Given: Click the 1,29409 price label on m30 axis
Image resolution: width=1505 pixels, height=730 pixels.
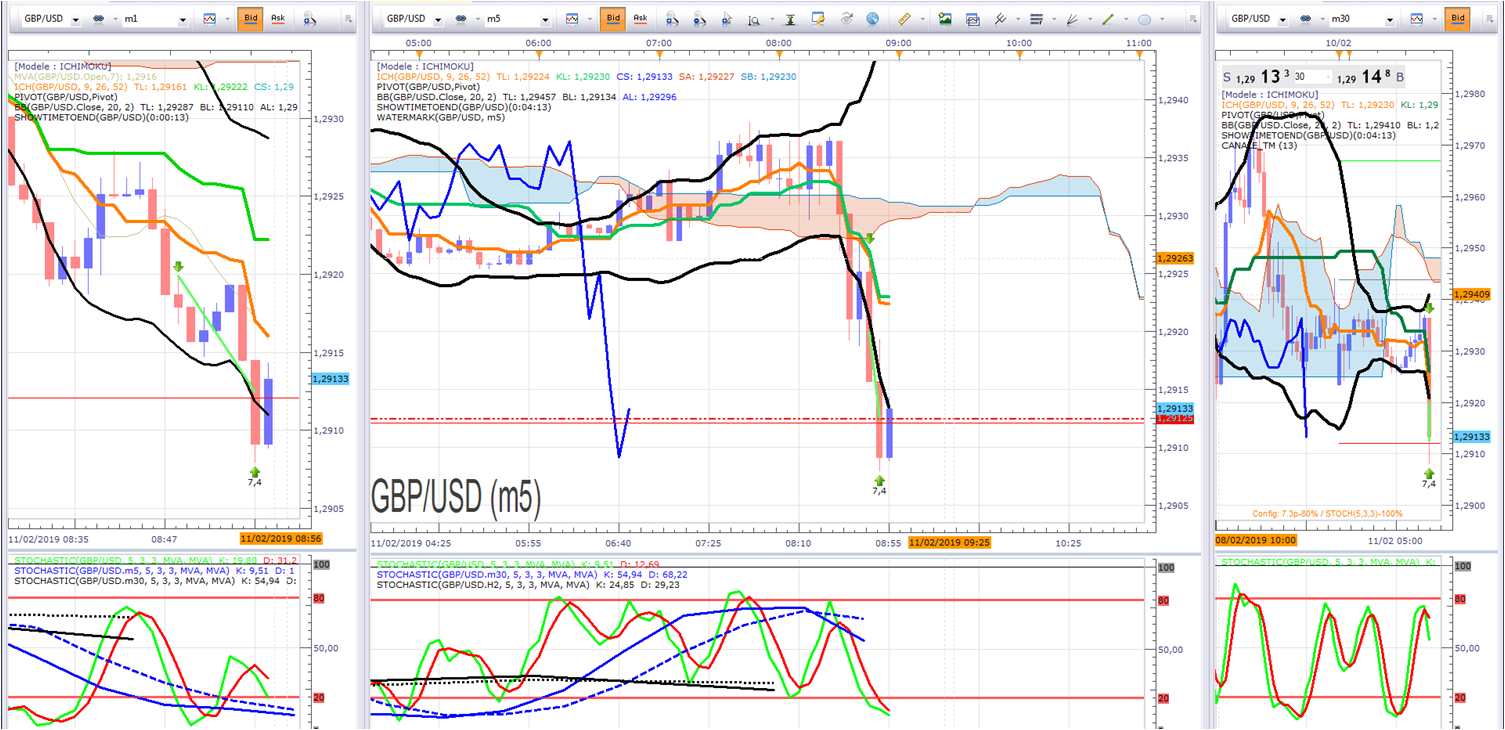Looking at the screenshot, I should pos(1474,294).
